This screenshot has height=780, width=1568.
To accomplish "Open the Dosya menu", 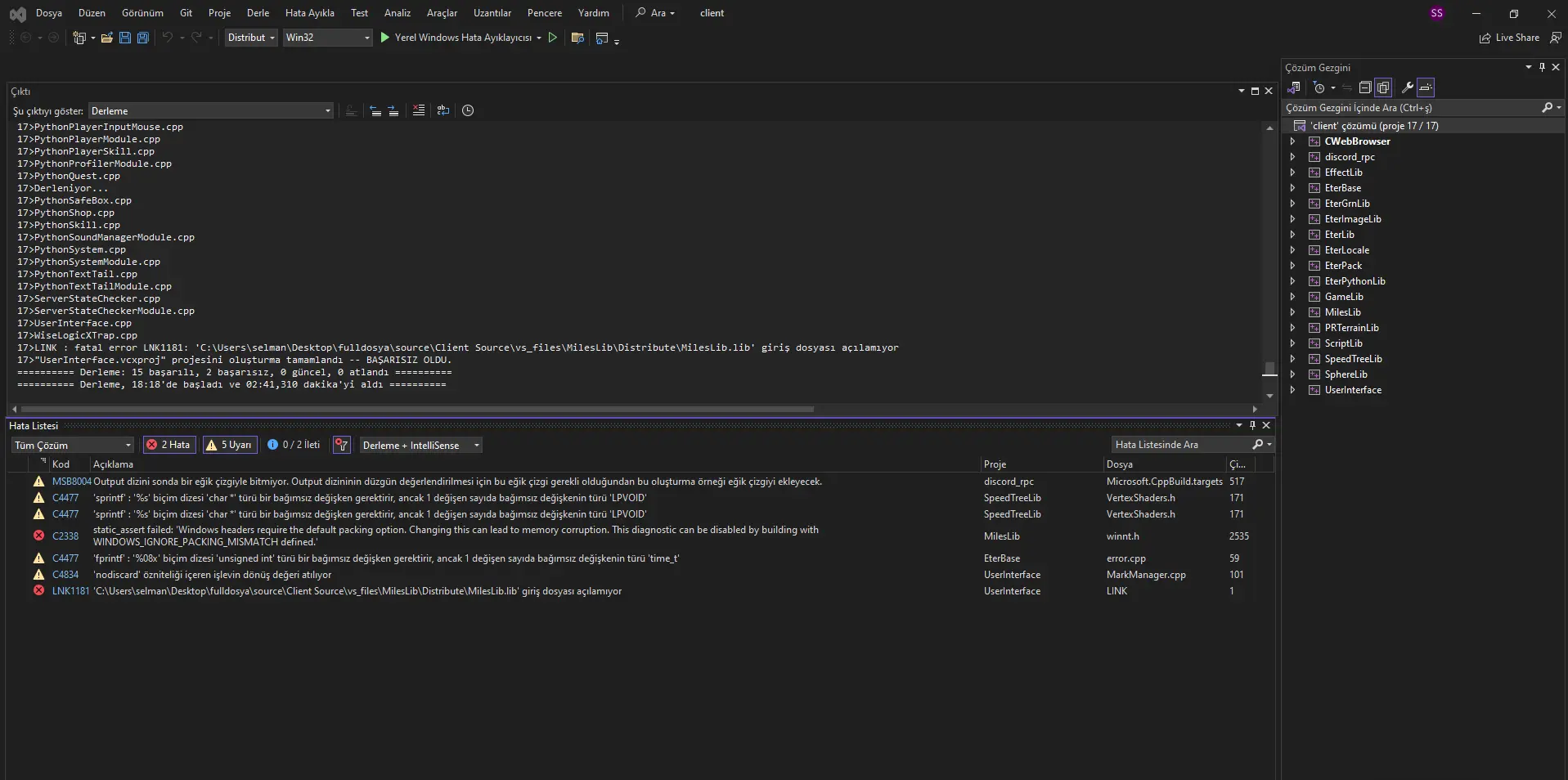I will (49, 13).
